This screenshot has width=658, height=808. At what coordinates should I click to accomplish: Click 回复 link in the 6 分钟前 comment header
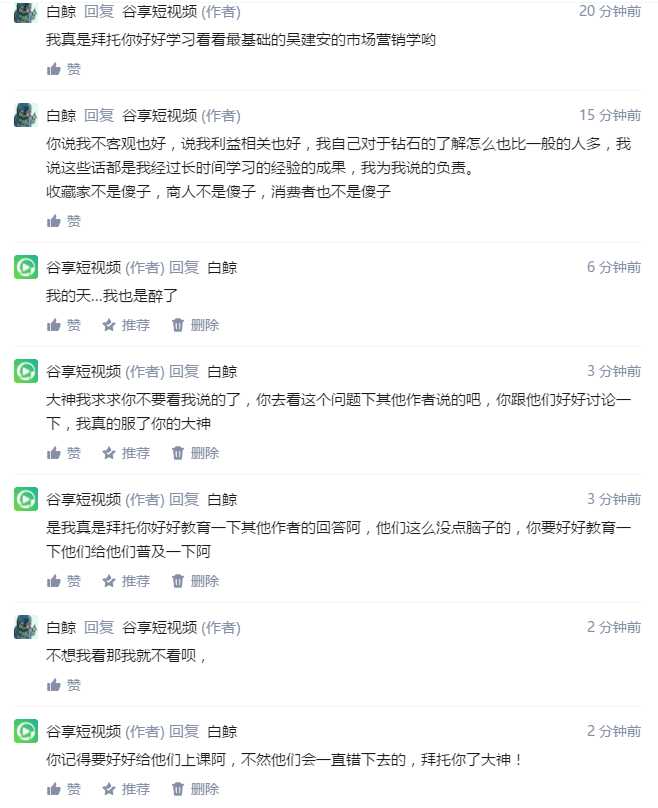click(x=184, y=267)
